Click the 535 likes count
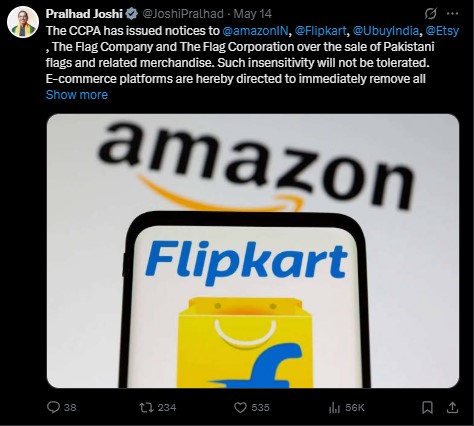Viewport: 474px width, 426px height. coord(260,408)
